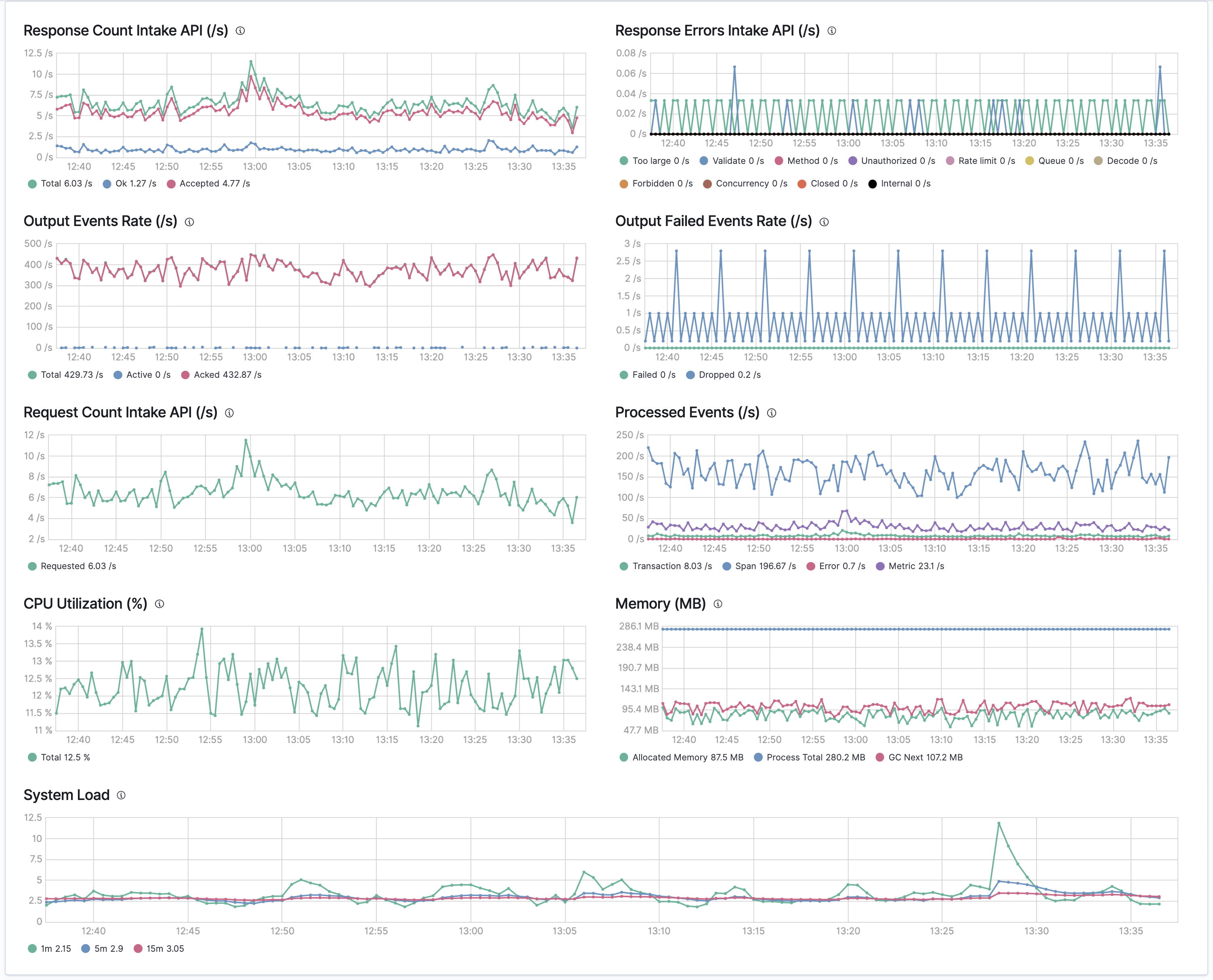This screenshot has width=1213, height=980.
Task: Click the Output Events Rate info icon
Action: coord(189,222)
